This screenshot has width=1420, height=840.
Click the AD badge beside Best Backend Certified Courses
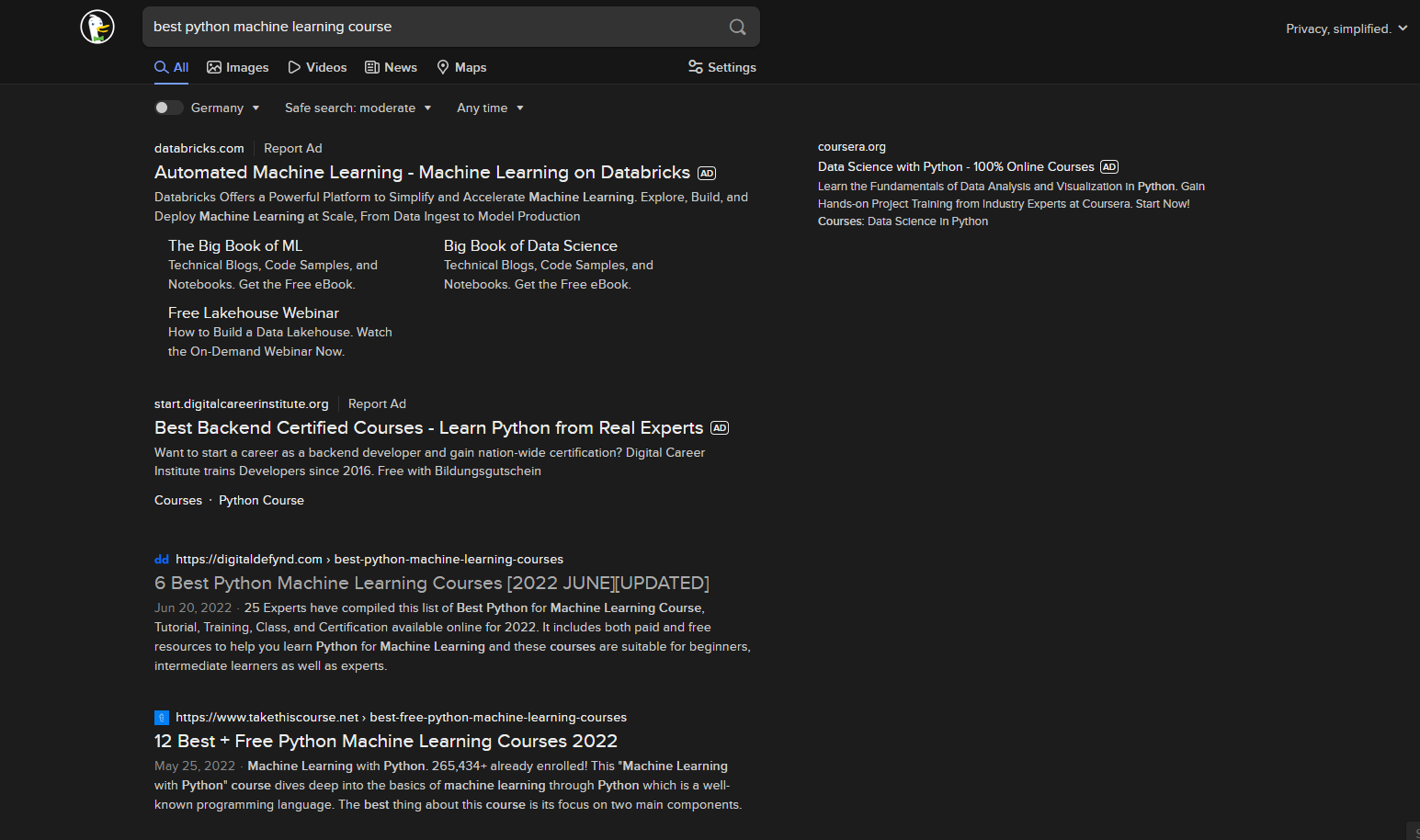(x=720, y=428)
